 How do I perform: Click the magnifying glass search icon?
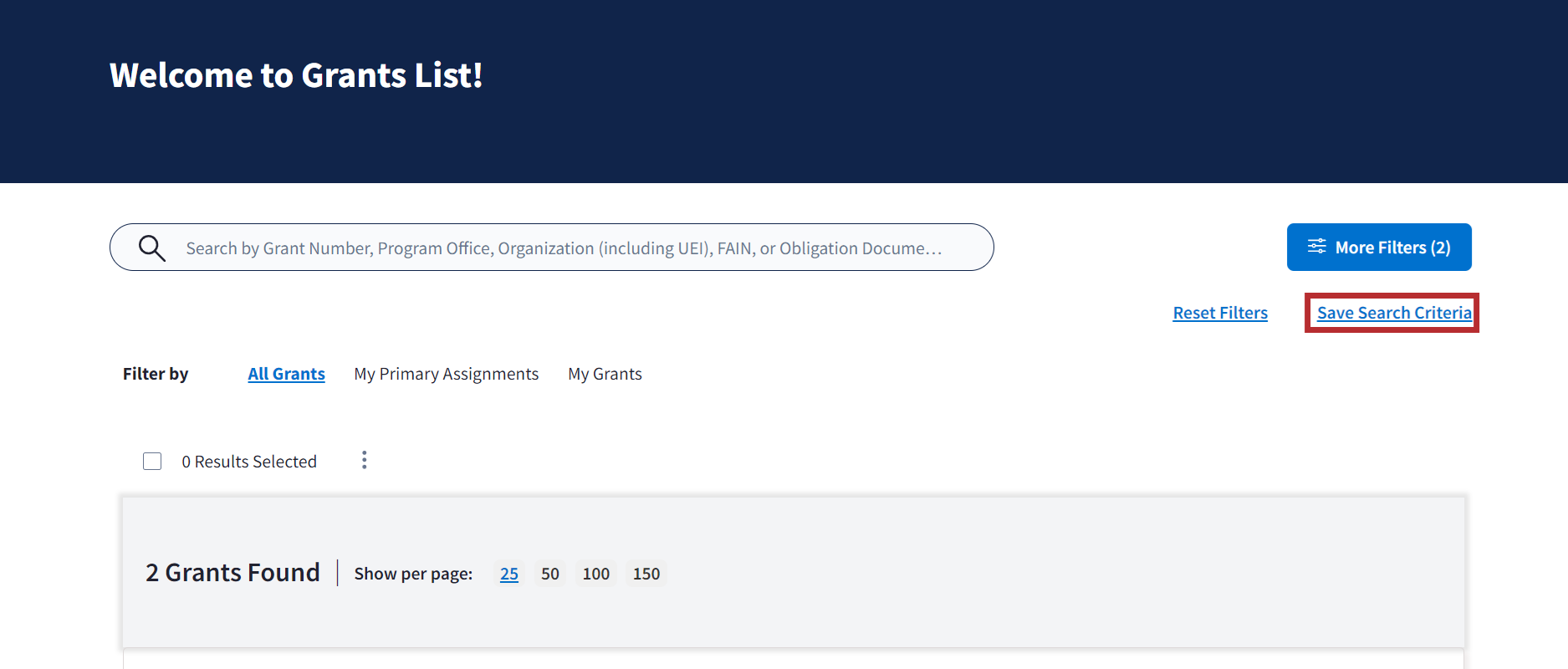(151, 248)
